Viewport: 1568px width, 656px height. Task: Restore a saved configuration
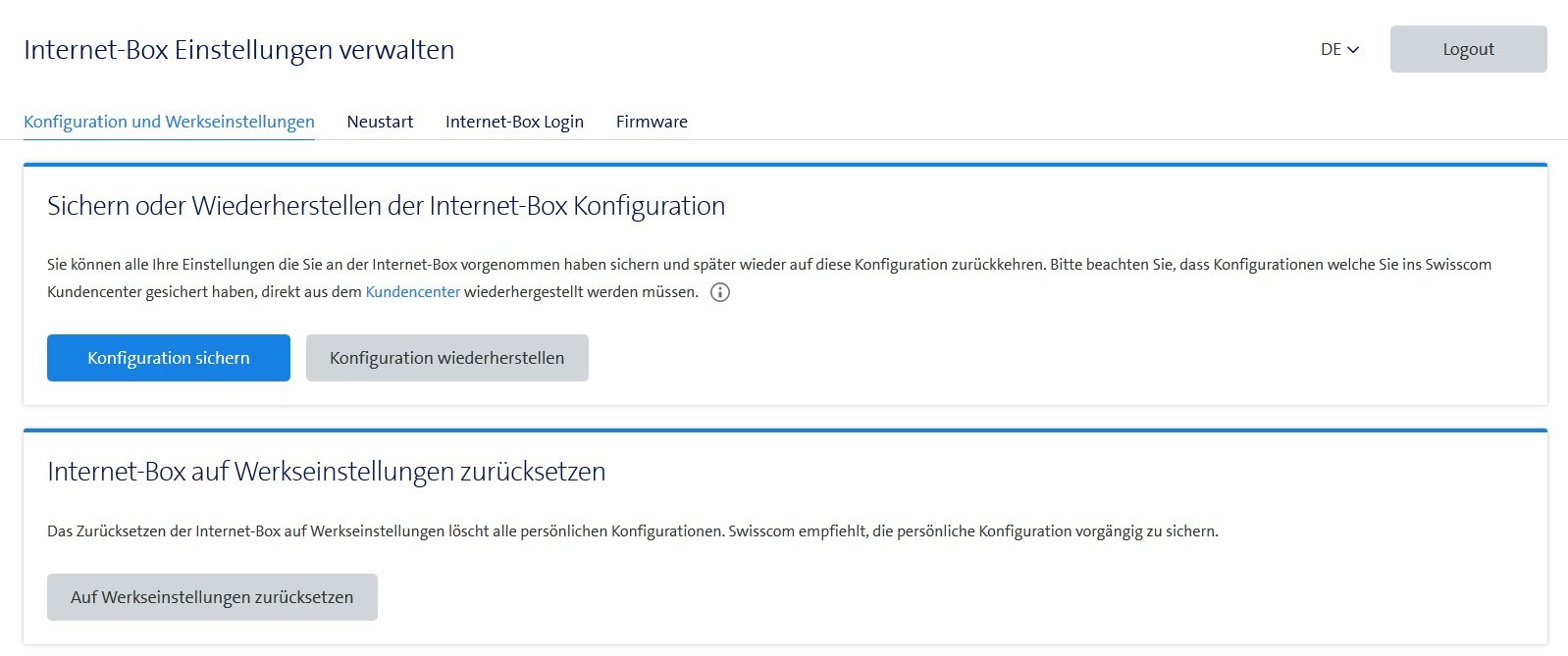pyautogui.click(x=446, y=358)
